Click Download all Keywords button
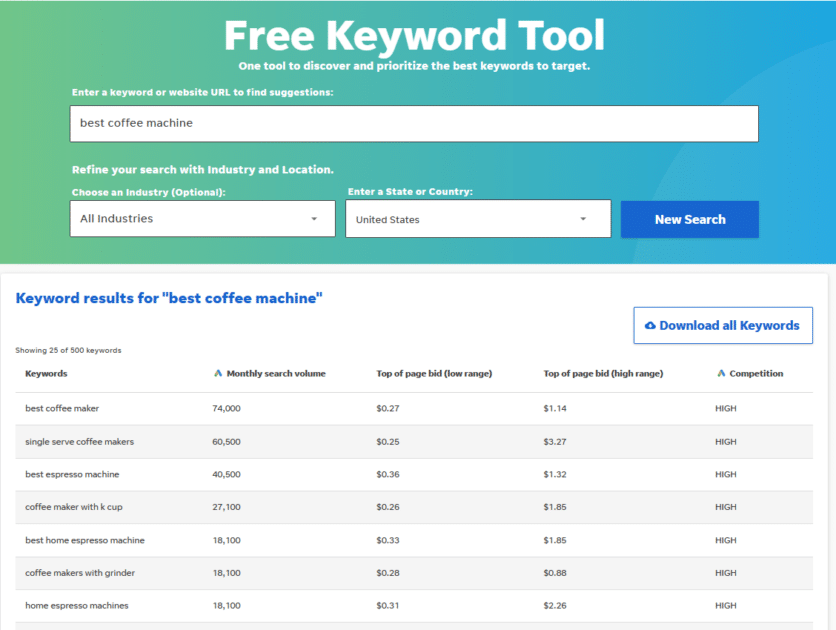This screenshot has width=836, height=630. click(723, 325)
